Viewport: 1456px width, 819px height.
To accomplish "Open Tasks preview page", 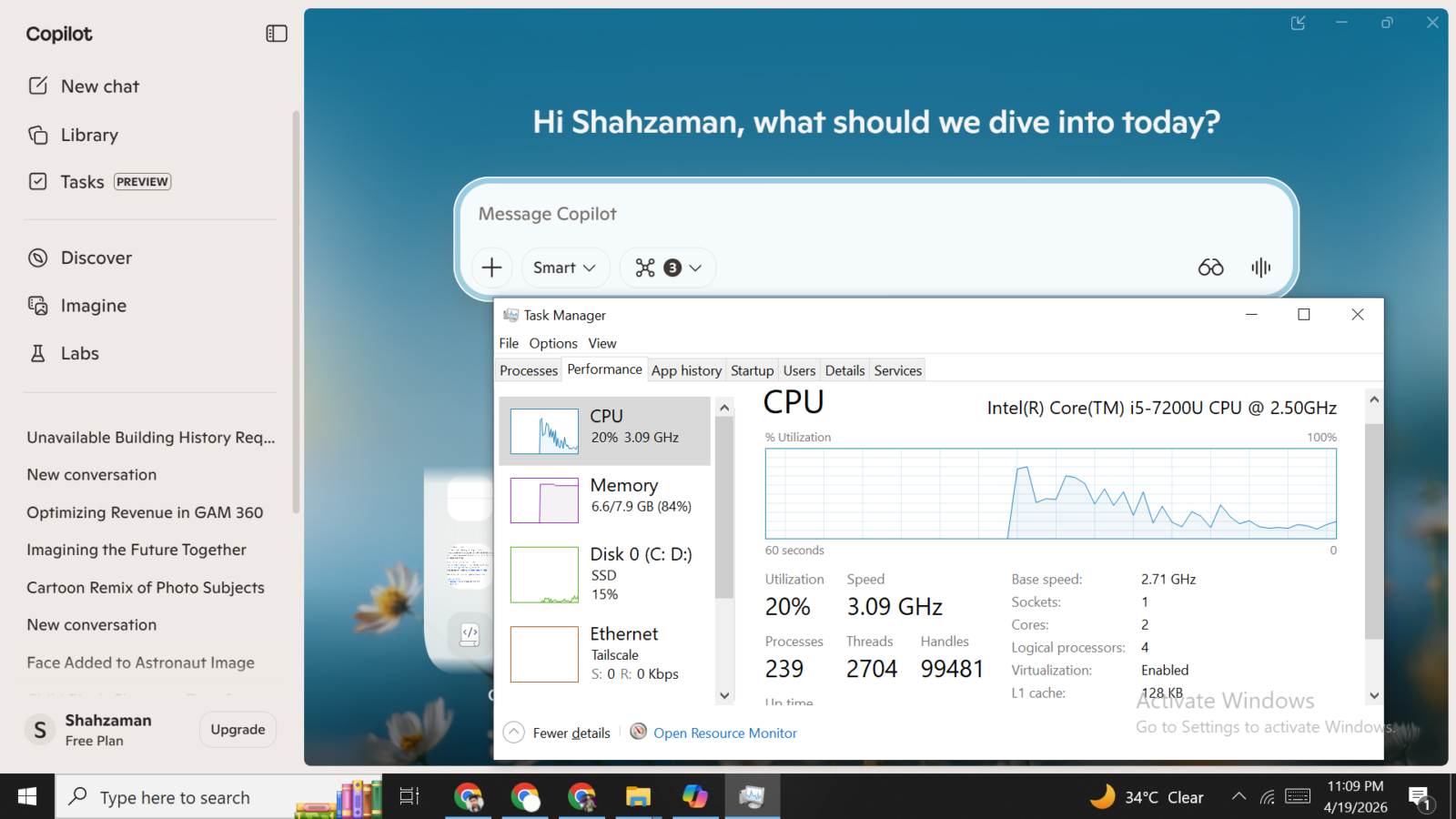I will (99, 182).
